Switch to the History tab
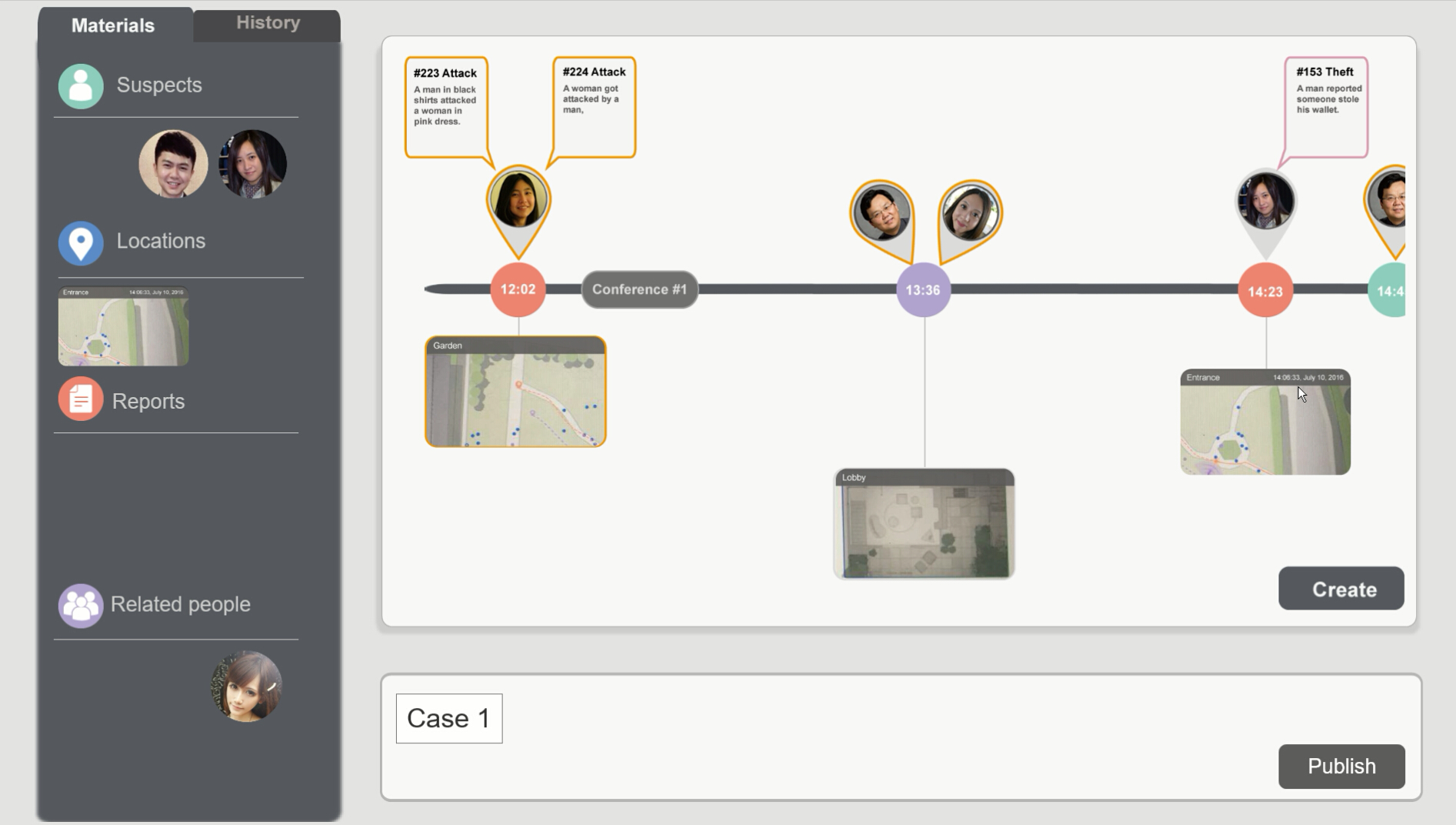1456x825 pixels. 268,23
